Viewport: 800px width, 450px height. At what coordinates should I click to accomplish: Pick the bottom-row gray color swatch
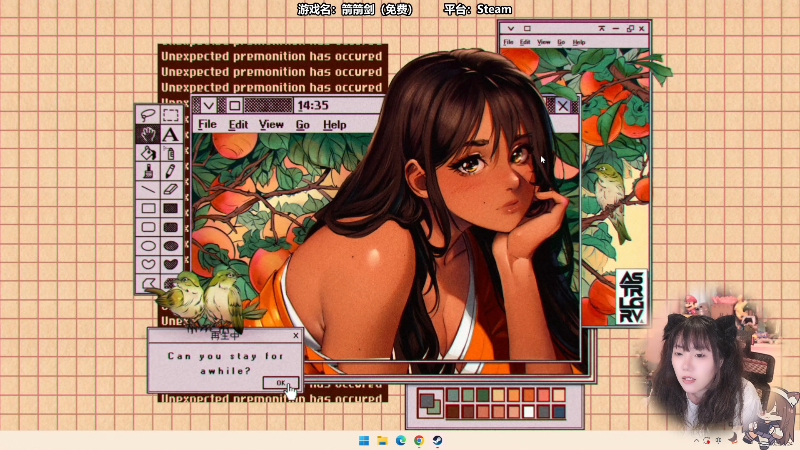pyautogui.click(x=544, y=411)
